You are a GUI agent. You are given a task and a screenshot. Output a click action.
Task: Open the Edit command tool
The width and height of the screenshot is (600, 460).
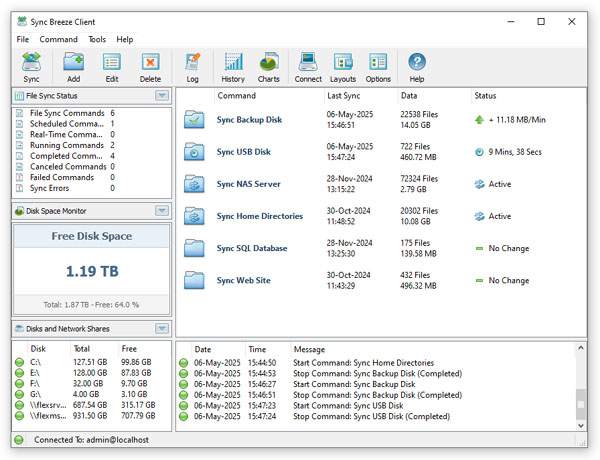pos(112,67)
